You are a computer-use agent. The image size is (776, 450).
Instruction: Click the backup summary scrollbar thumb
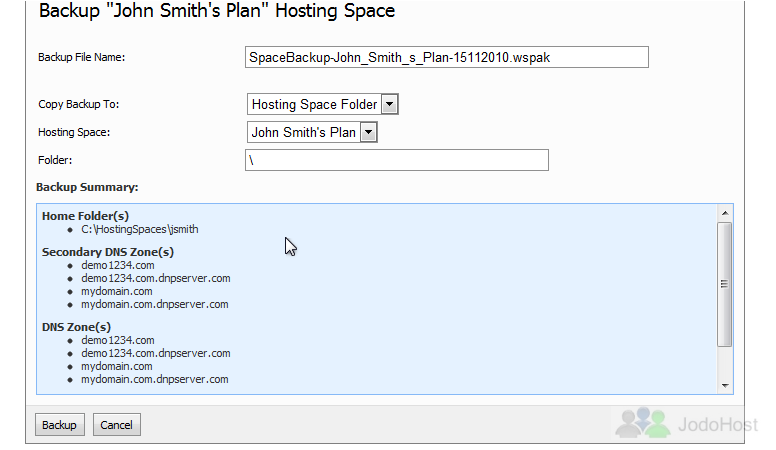tap(725, 284)
